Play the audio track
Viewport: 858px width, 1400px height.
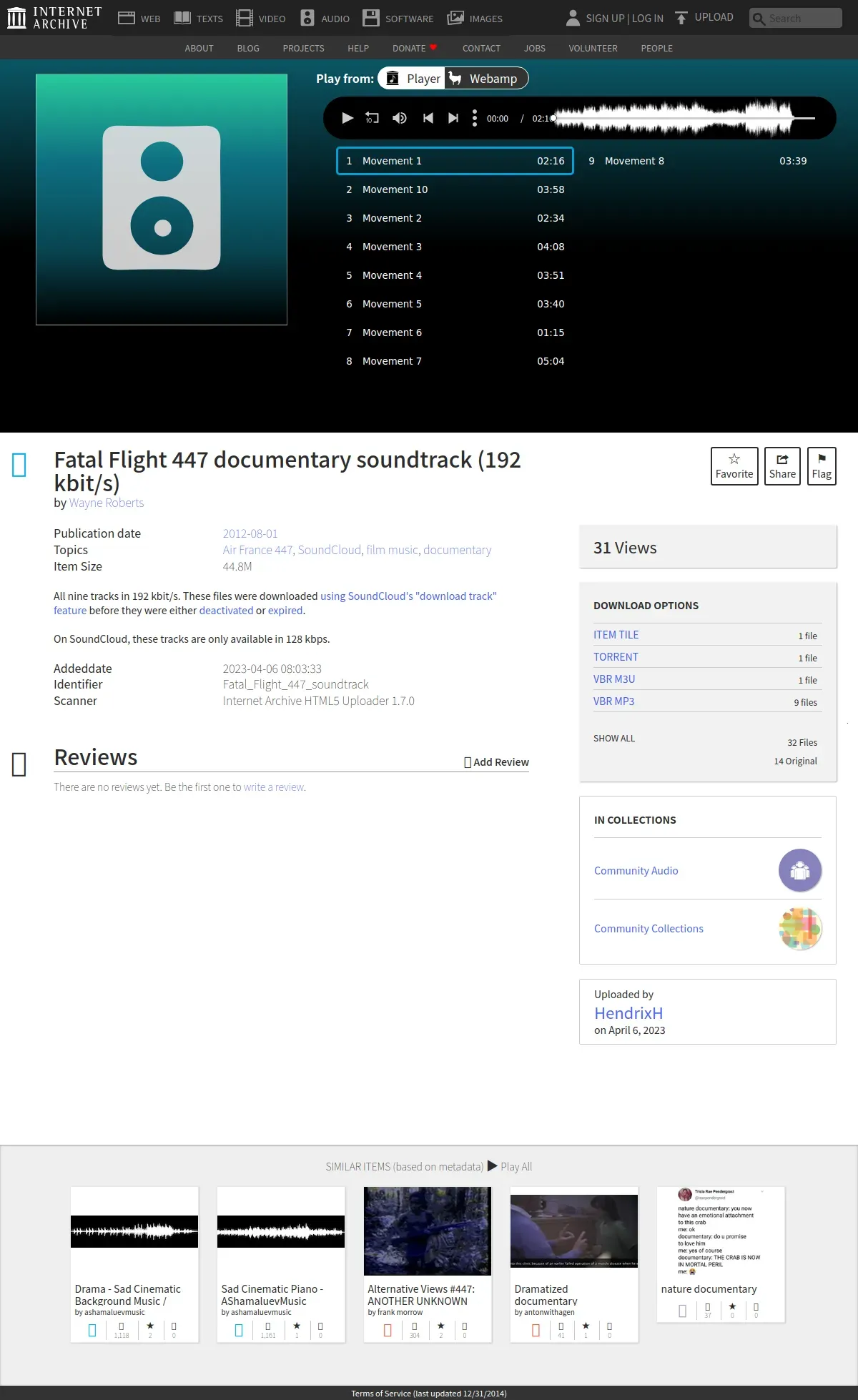click(x=347, y=118)
